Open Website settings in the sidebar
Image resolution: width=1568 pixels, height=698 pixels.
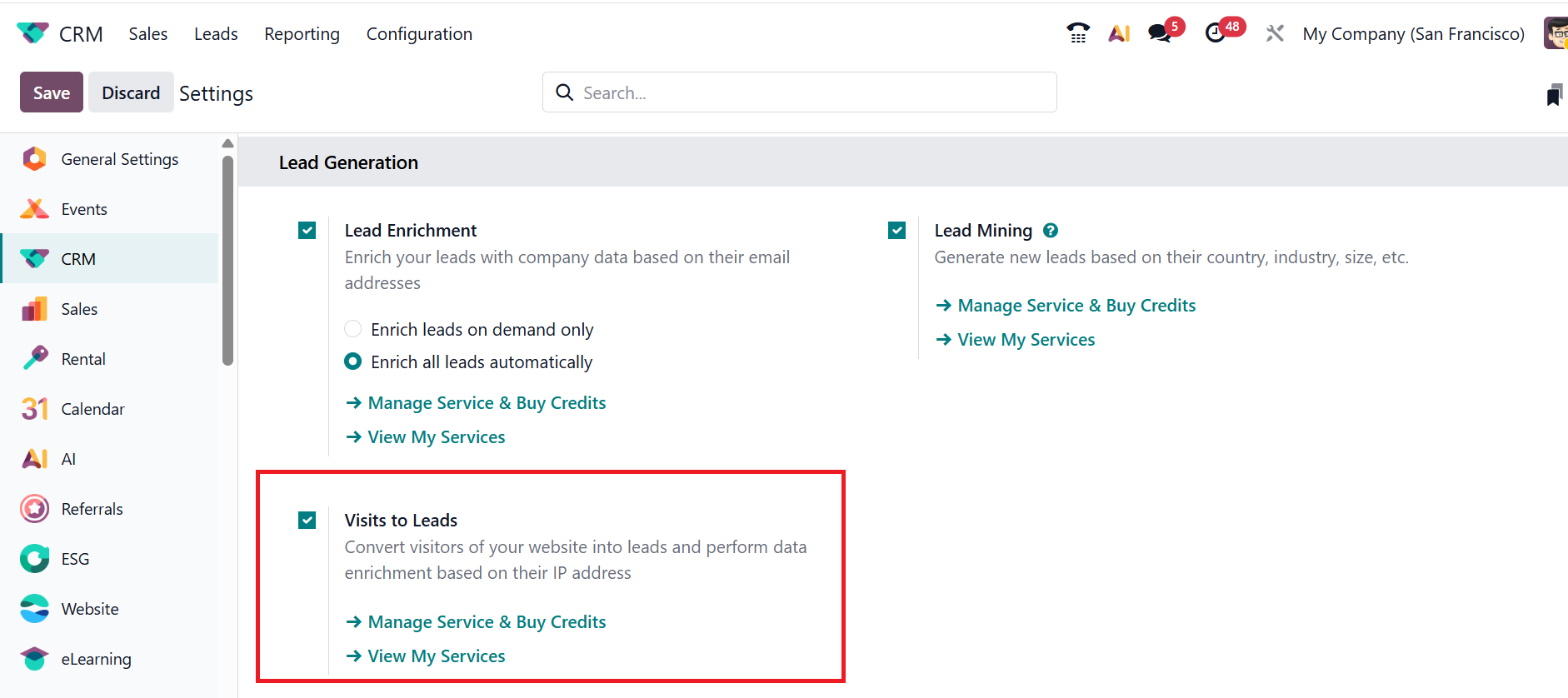pyautogui.click(x=90, y=609)
